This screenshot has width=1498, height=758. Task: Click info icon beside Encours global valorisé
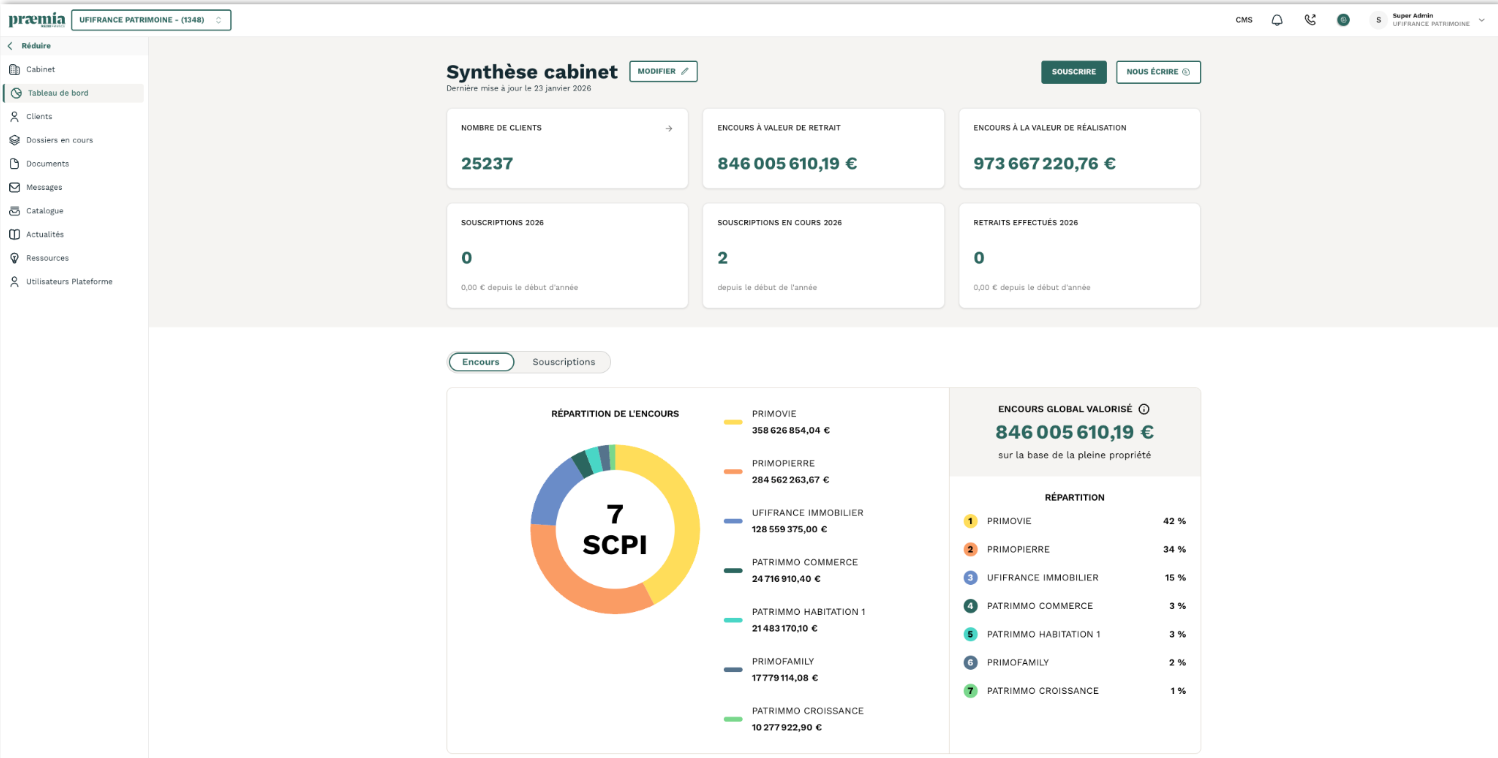click(1144, 409)
